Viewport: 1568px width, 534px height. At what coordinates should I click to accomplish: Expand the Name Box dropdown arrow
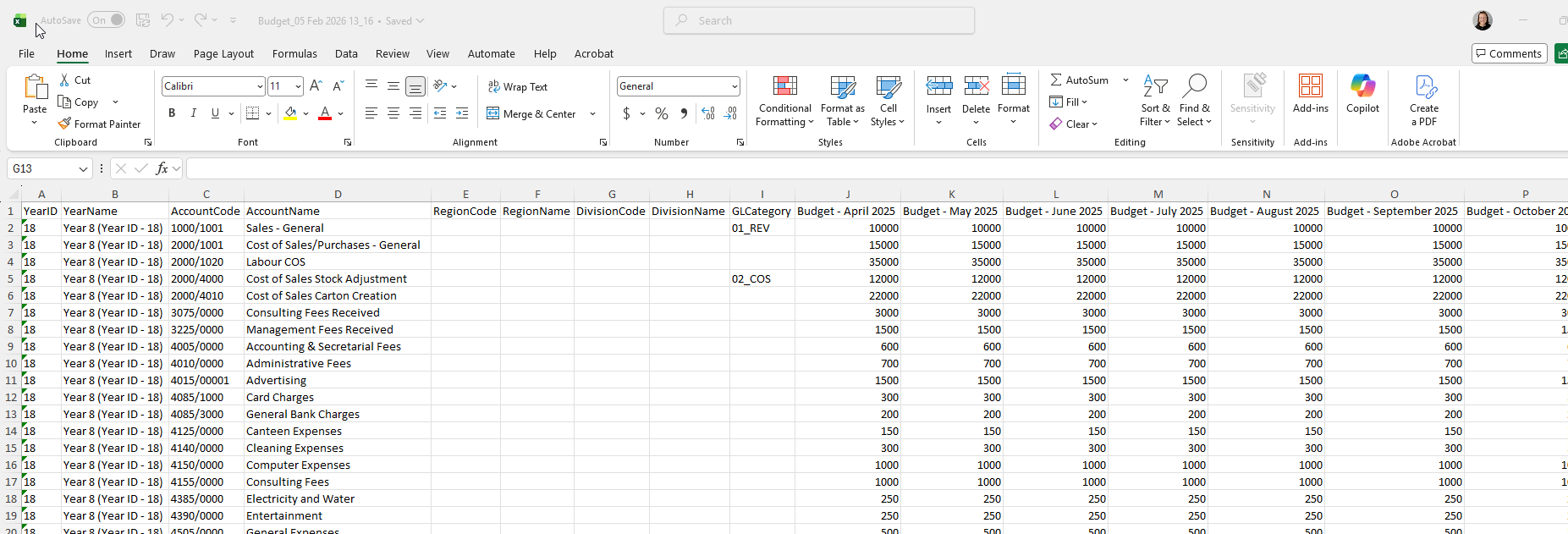[83, 169]
